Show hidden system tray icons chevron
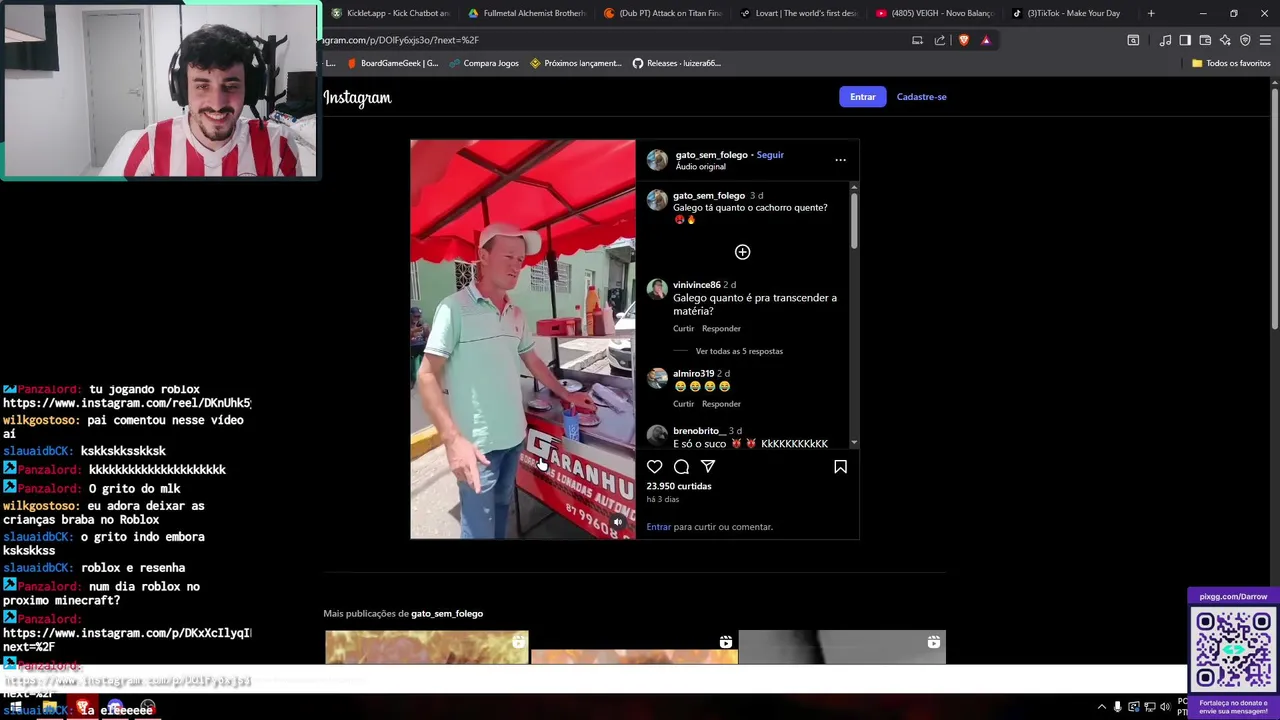The width and height of the screenshot is (1280, 720). pos(1102,707)
